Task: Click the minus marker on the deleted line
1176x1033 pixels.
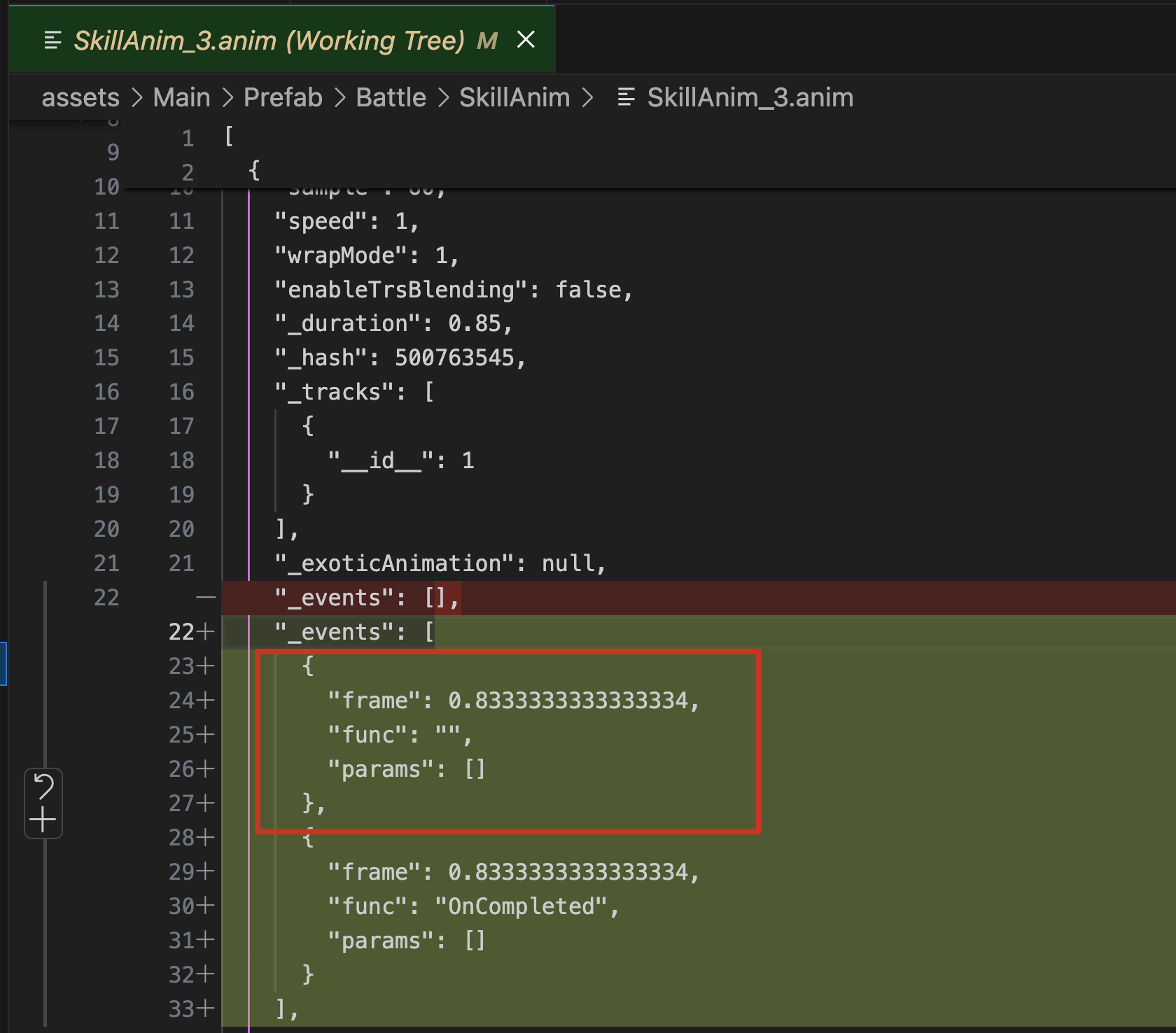Action: click(x=206, y=598)
